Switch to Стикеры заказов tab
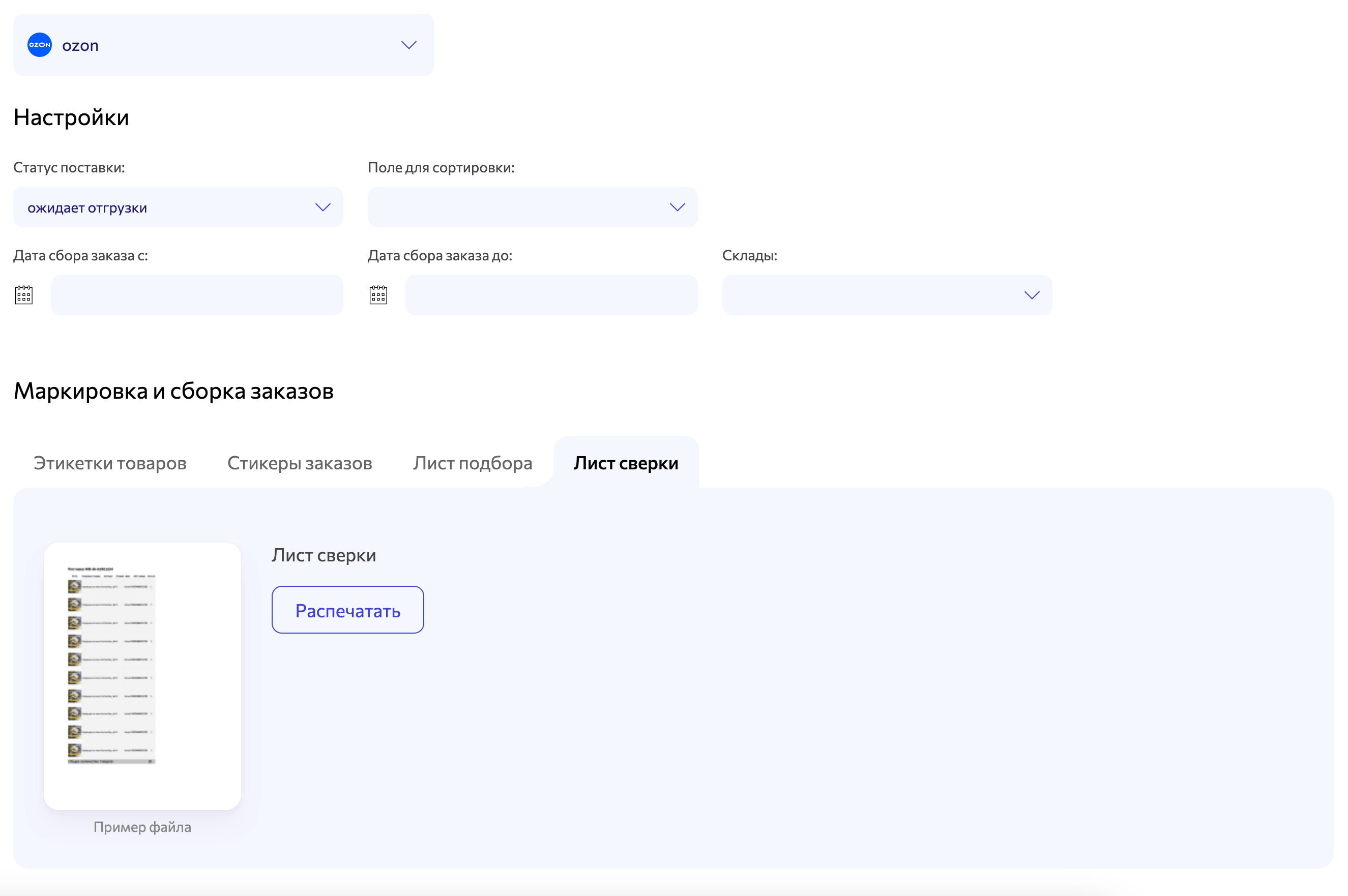This screenshot has width=1348, height=896. coord(300,462)
